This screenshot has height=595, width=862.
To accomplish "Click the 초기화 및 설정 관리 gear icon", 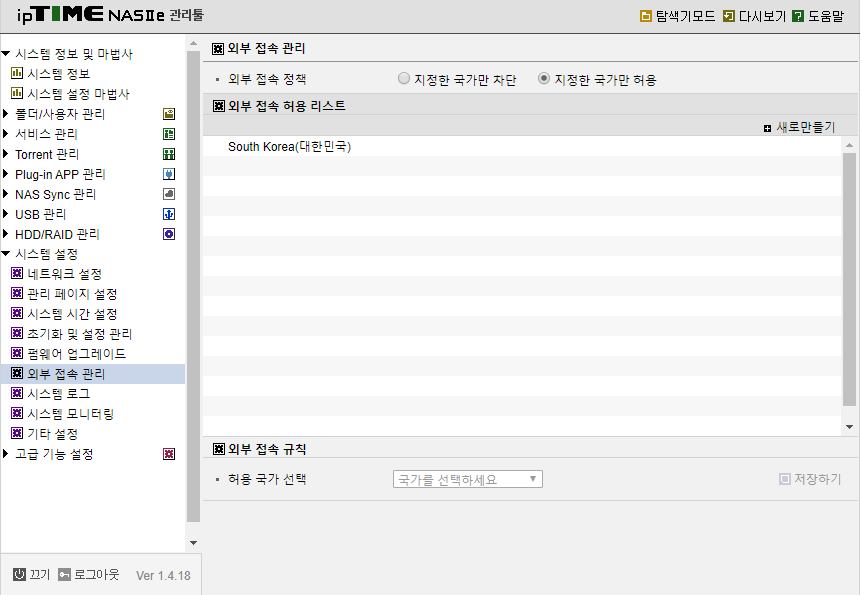I will point(17,333).
